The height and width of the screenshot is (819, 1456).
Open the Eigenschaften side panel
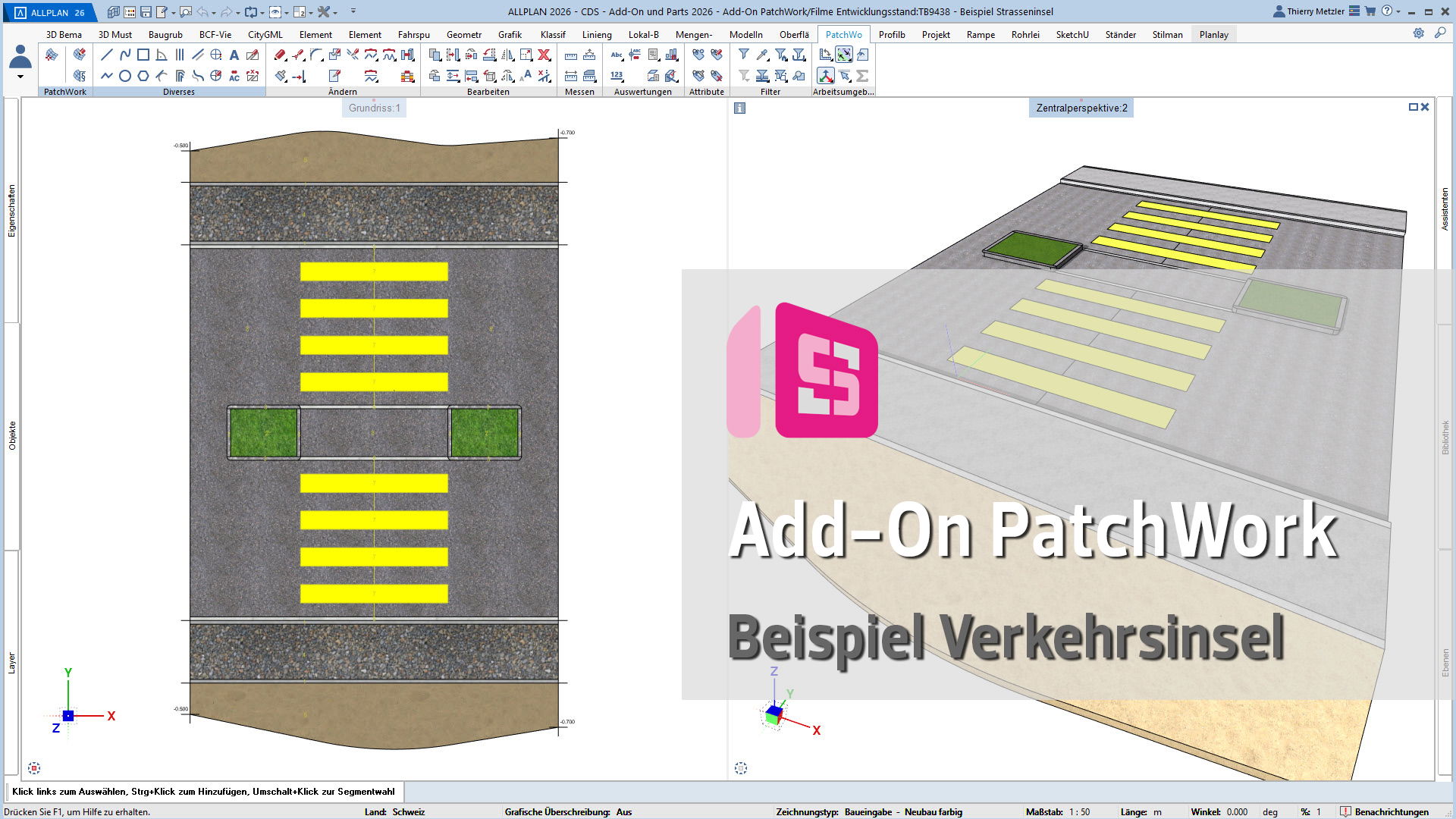[11, 211]
